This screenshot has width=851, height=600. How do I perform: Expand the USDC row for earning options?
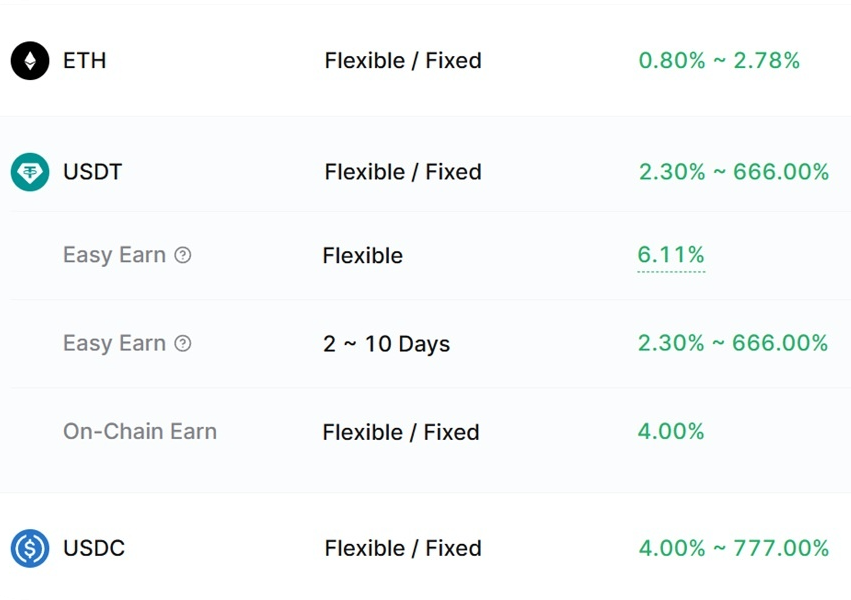click(94, 548)
